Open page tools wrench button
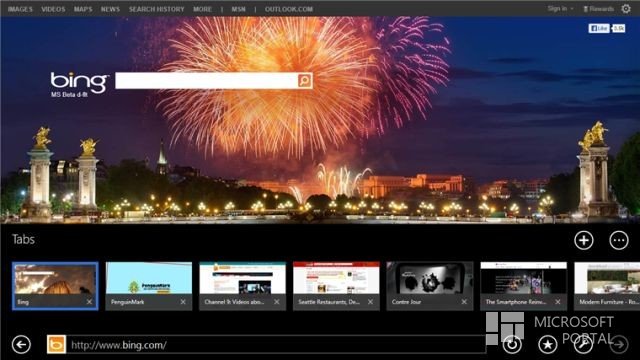640x360 pixels. click(x=584, y=344)
